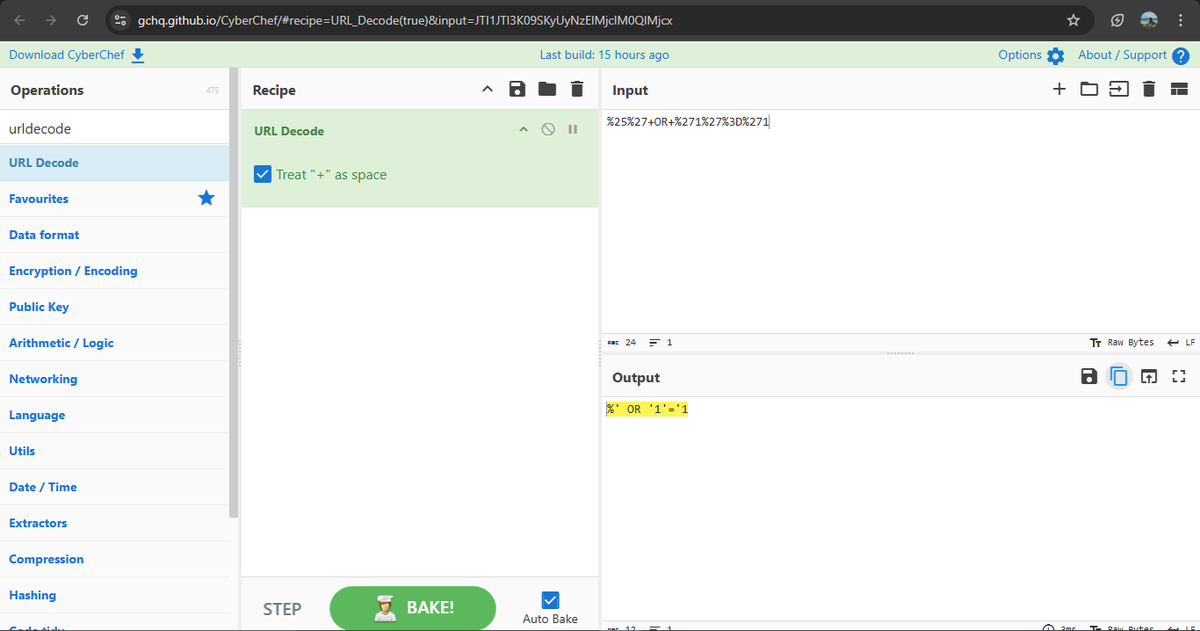This screenshot has width=1200, height=631.
Task: Save output to file
Action: 1089,377
